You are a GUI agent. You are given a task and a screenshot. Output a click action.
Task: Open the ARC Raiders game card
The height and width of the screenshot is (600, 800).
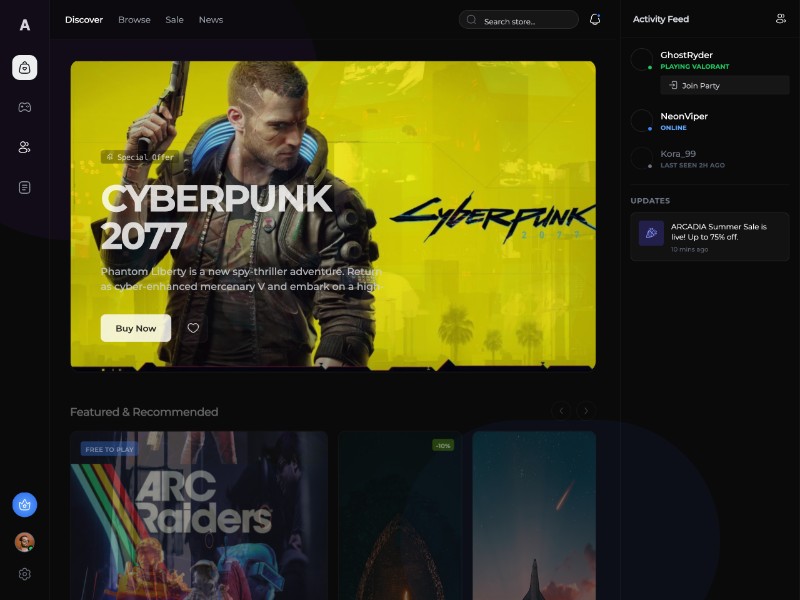click(199, 515)
